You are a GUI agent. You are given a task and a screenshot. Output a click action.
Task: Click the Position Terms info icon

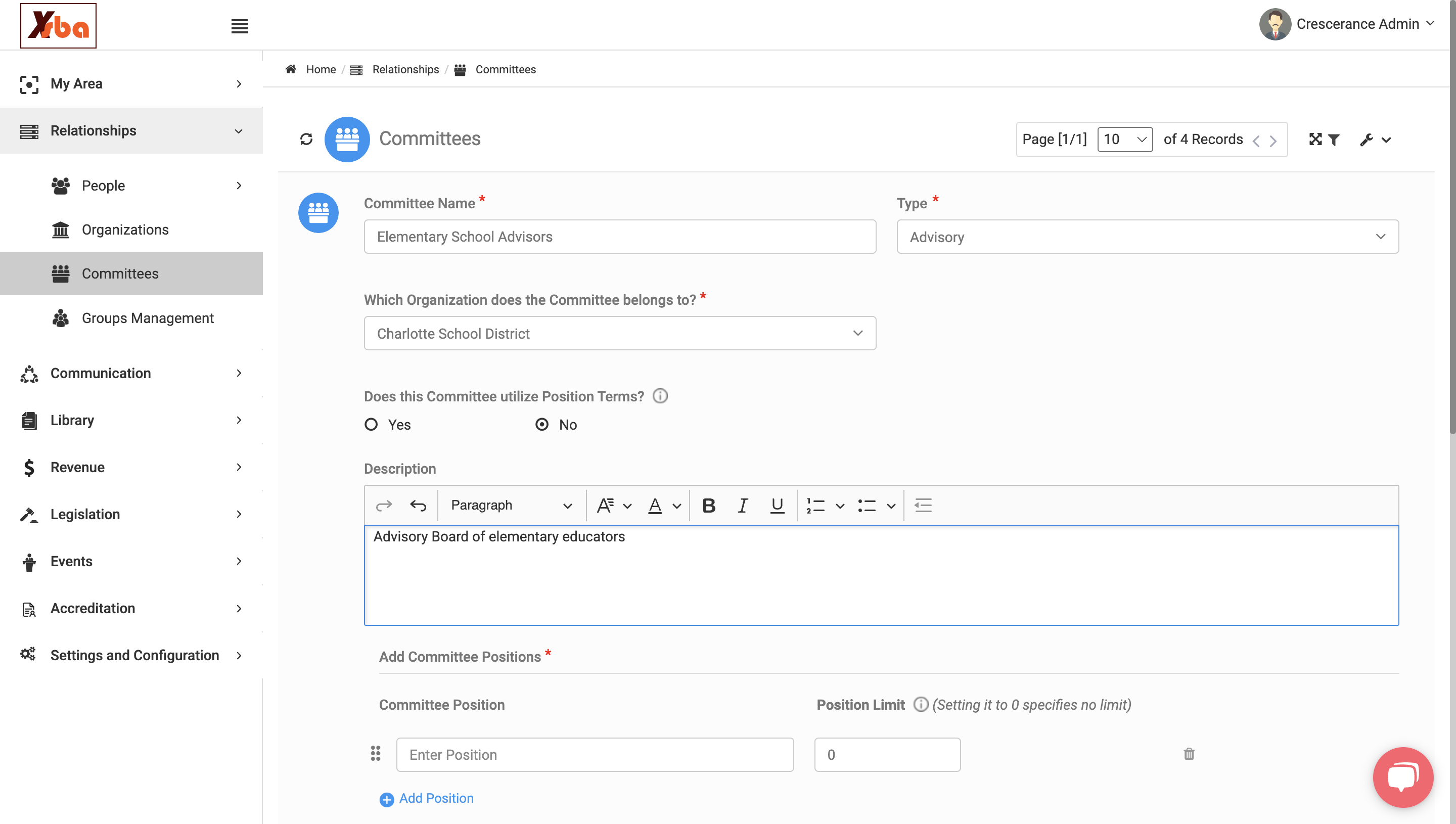tap(660, 396)
